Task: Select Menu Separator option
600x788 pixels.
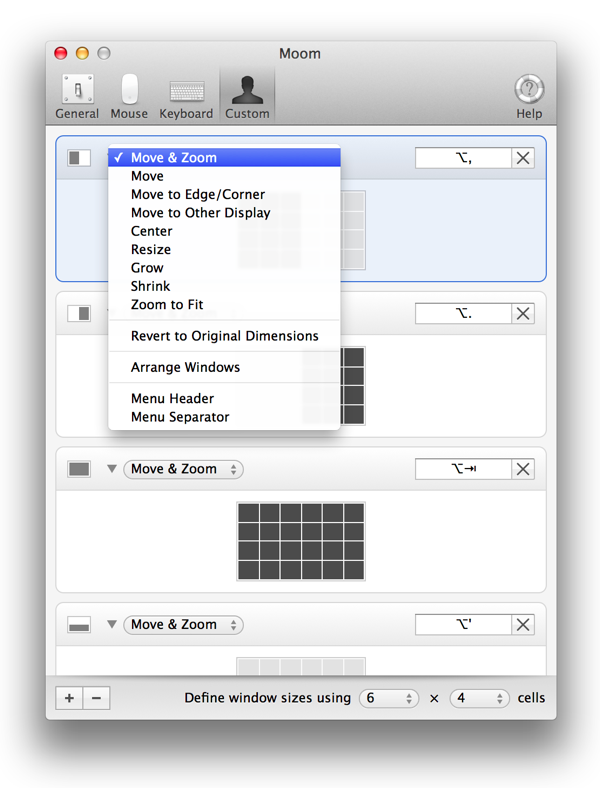Action: pyautogui.click(x=224, y=417)
